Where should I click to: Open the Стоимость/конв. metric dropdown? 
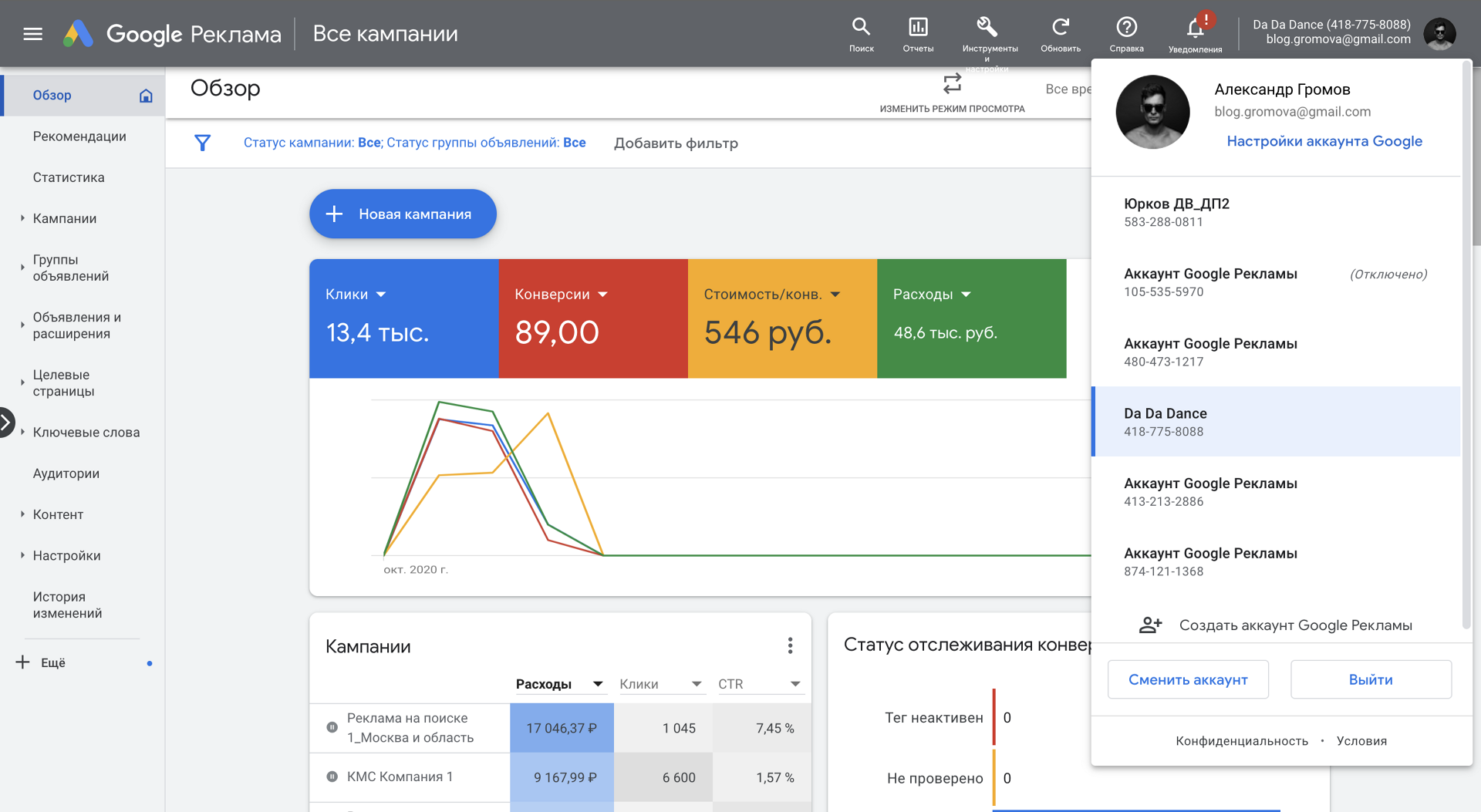pyautogui.click(x=835, y=295)
